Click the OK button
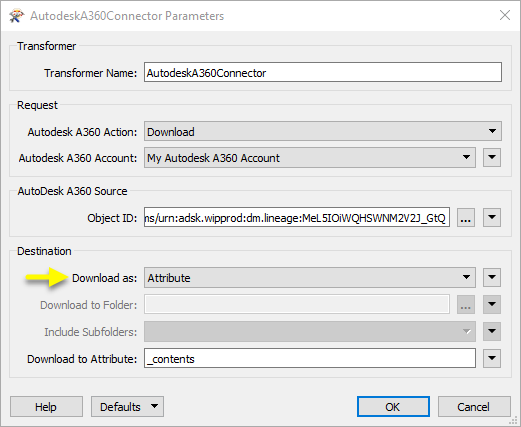521x427 pixels. point(393,407)
